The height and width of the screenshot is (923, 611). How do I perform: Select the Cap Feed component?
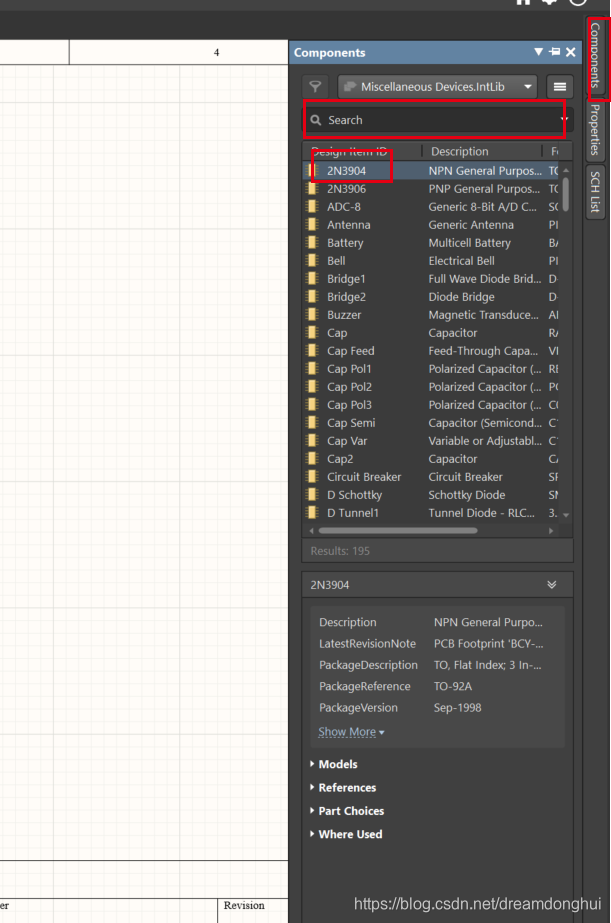coord(431,351)
